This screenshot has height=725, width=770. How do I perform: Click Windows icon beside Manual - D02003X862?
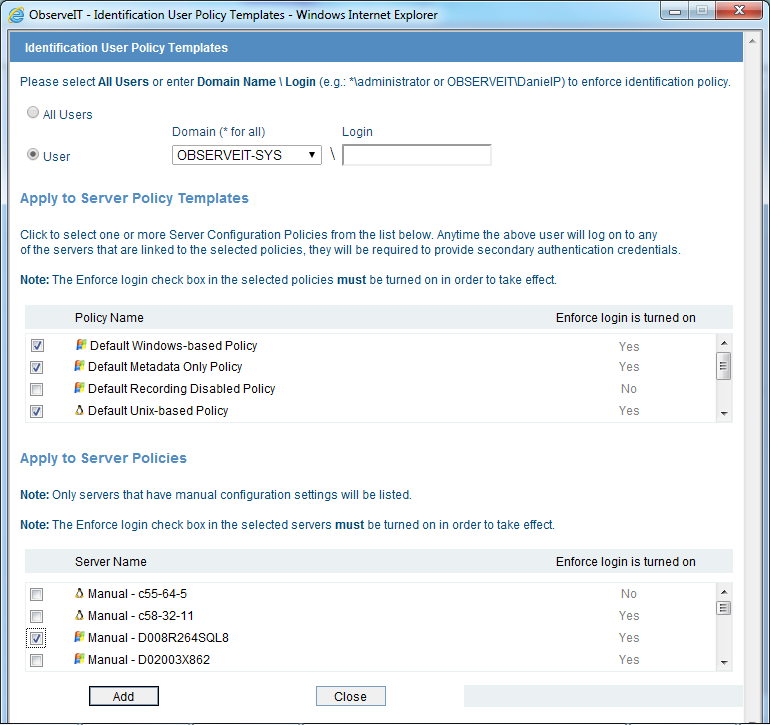pyautogui.click(x=80, y=660)
